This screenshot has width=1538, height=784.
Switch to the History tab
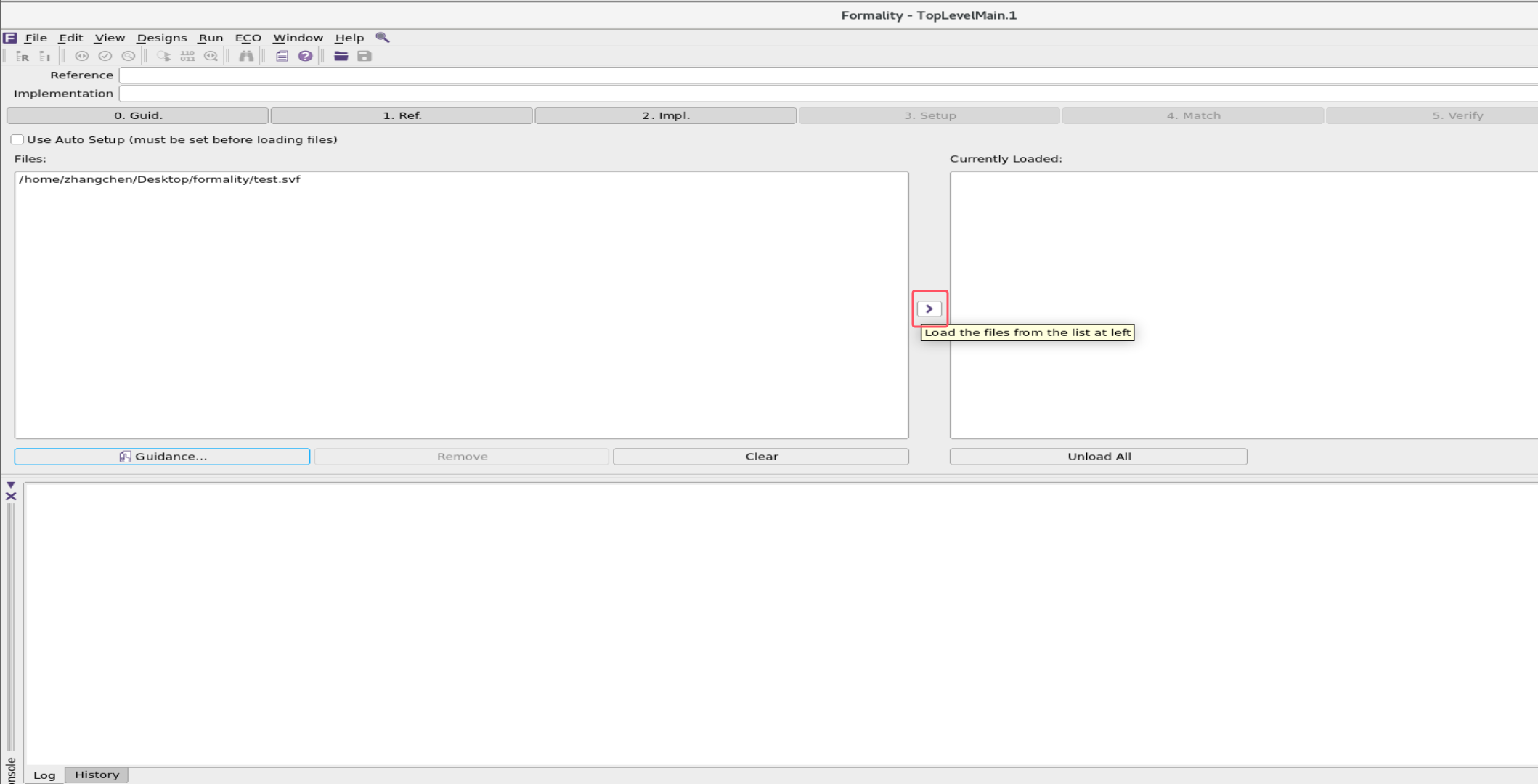point(97,775)
